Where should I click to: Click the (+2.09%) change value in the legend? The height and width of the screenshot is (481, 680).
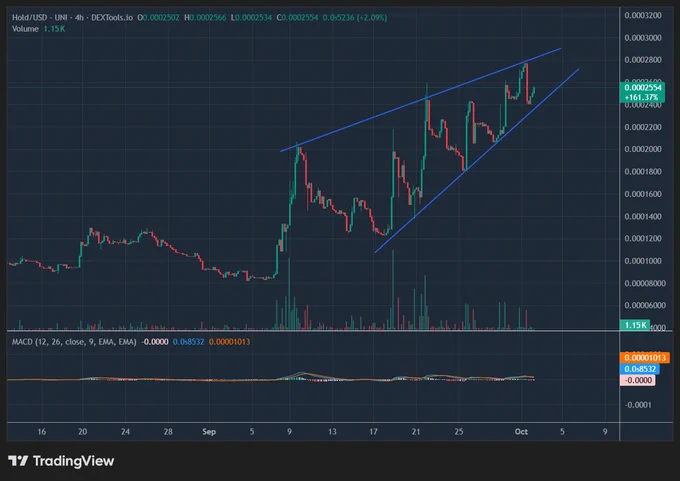pos(371,18)
